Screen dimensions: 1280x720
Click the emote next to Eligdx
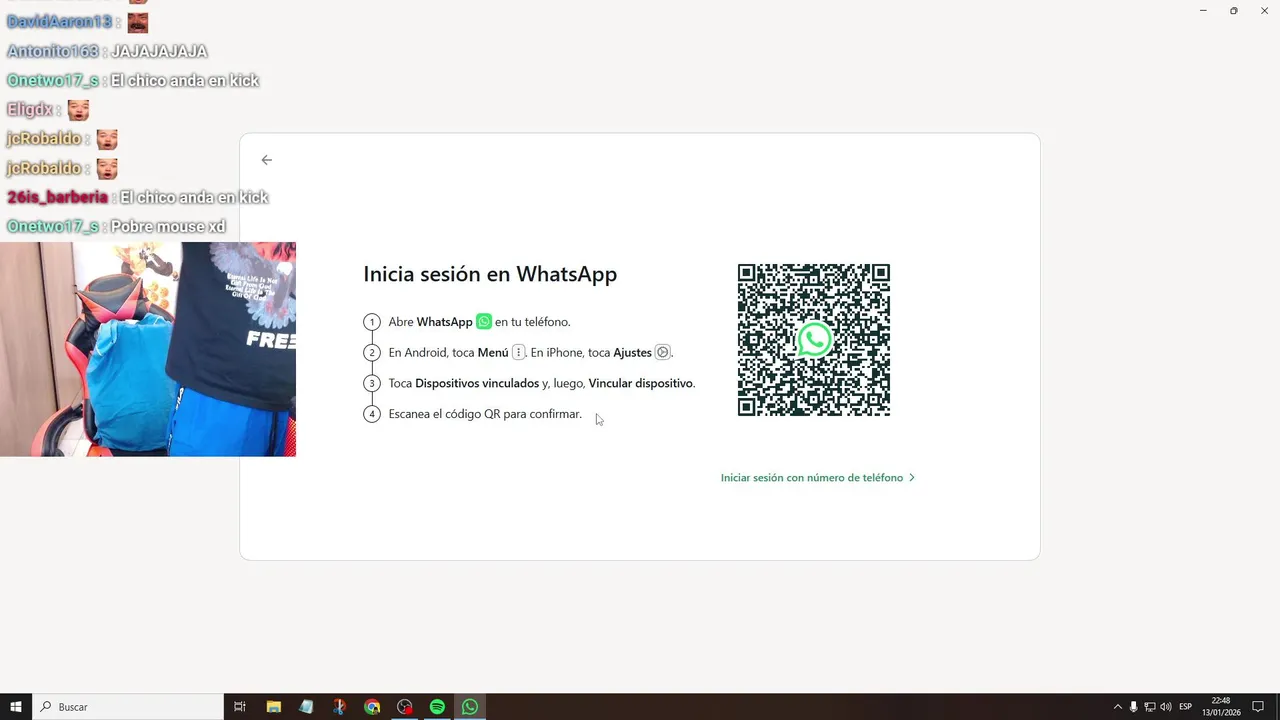pyautogui.click(x=78, y=110)
